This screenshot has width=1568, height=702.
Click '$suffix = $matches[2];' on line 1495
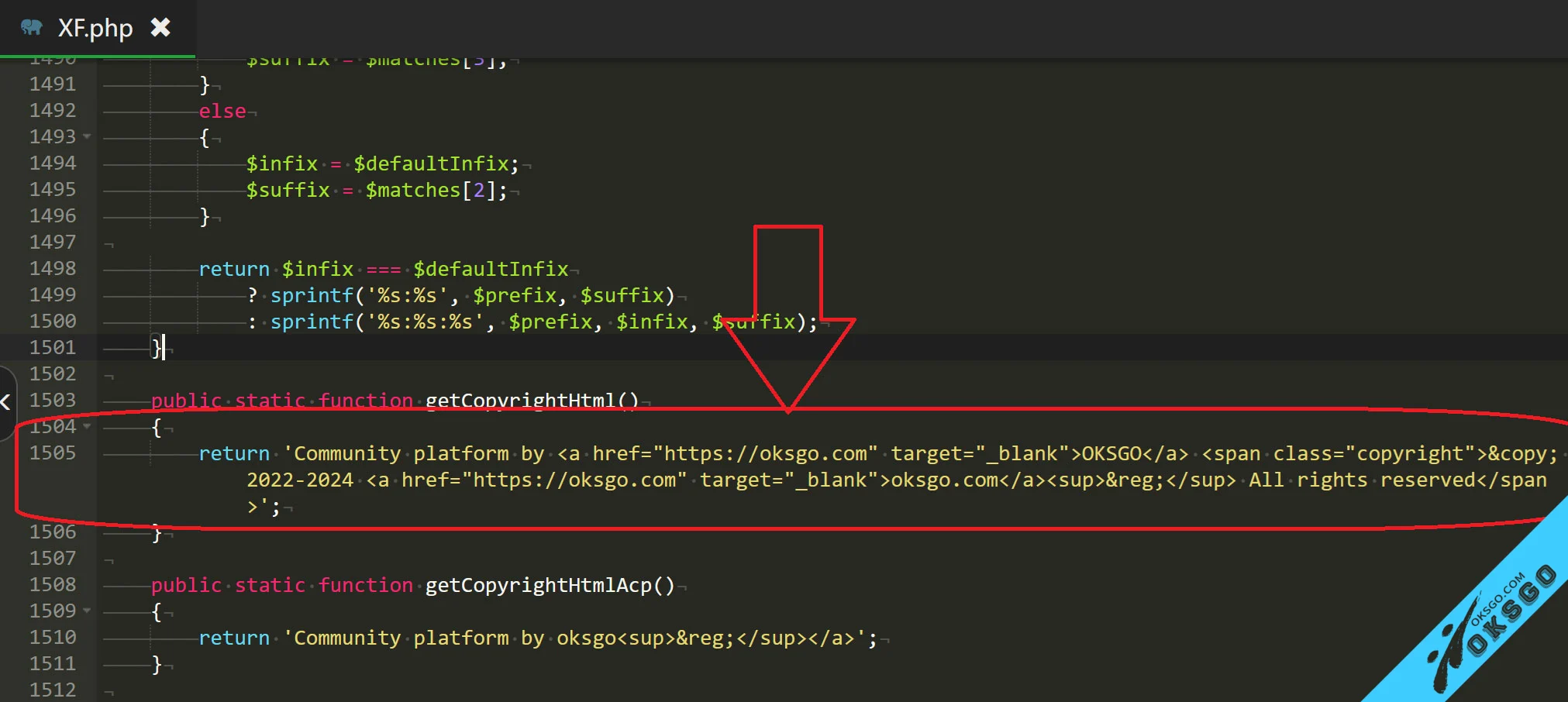[377, 190]
